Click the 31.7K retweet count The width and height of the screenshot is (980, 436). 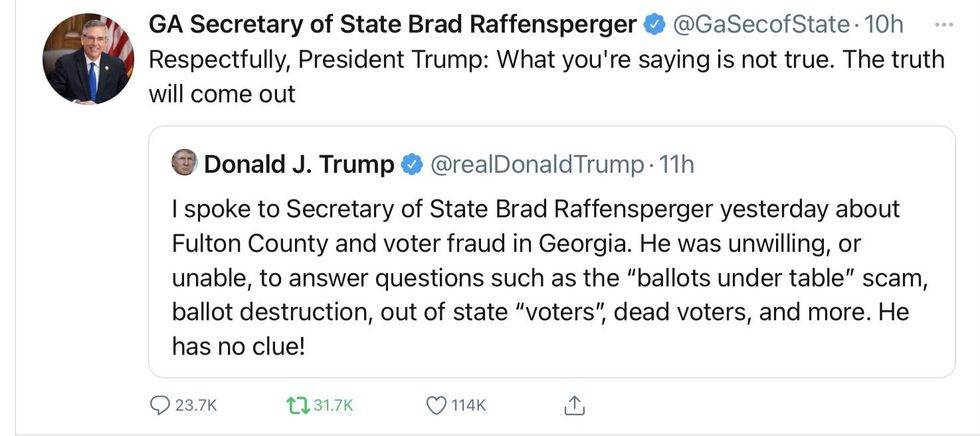point(334,405)
